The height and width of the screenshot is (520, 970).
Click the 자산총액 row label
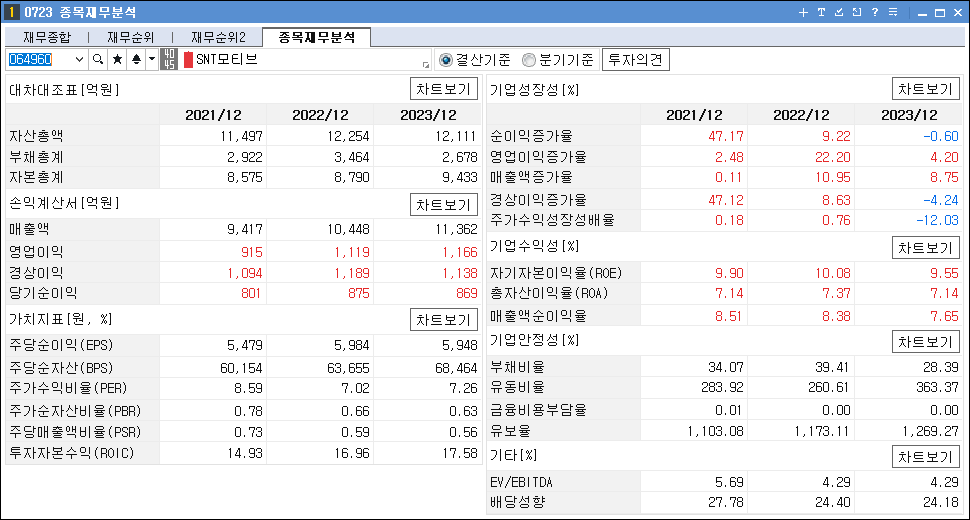(36, 136)
